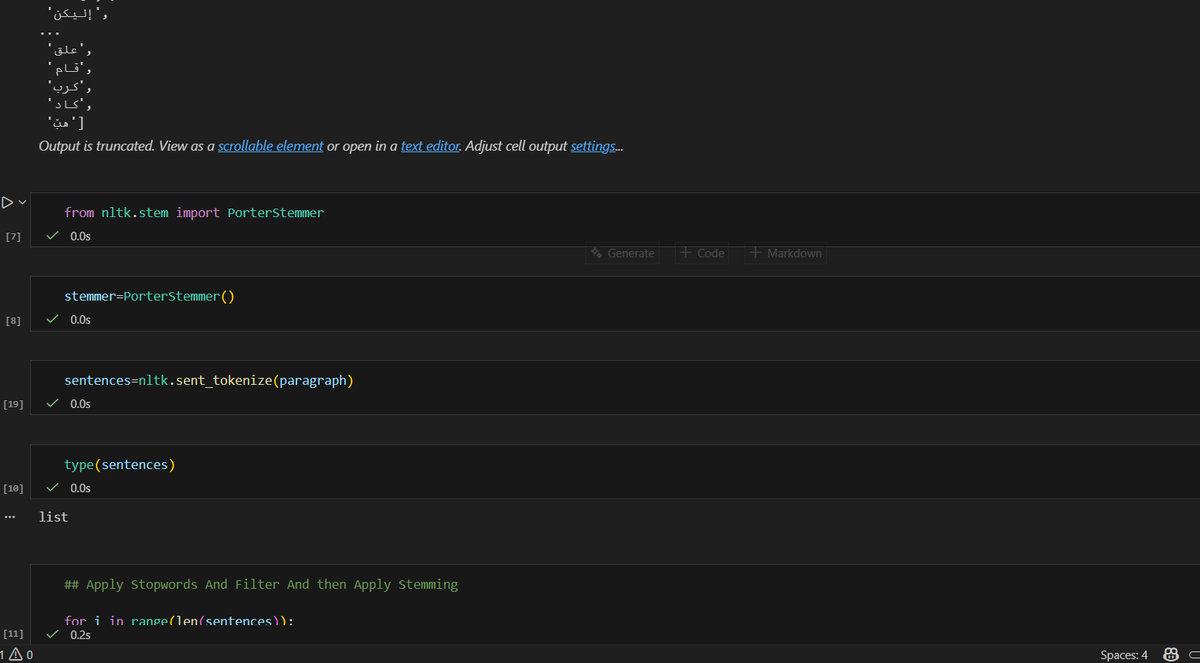This screenshot has width=1200, height=663.
Task: Open cell output settings link
Action: click(x=593, y=146)
